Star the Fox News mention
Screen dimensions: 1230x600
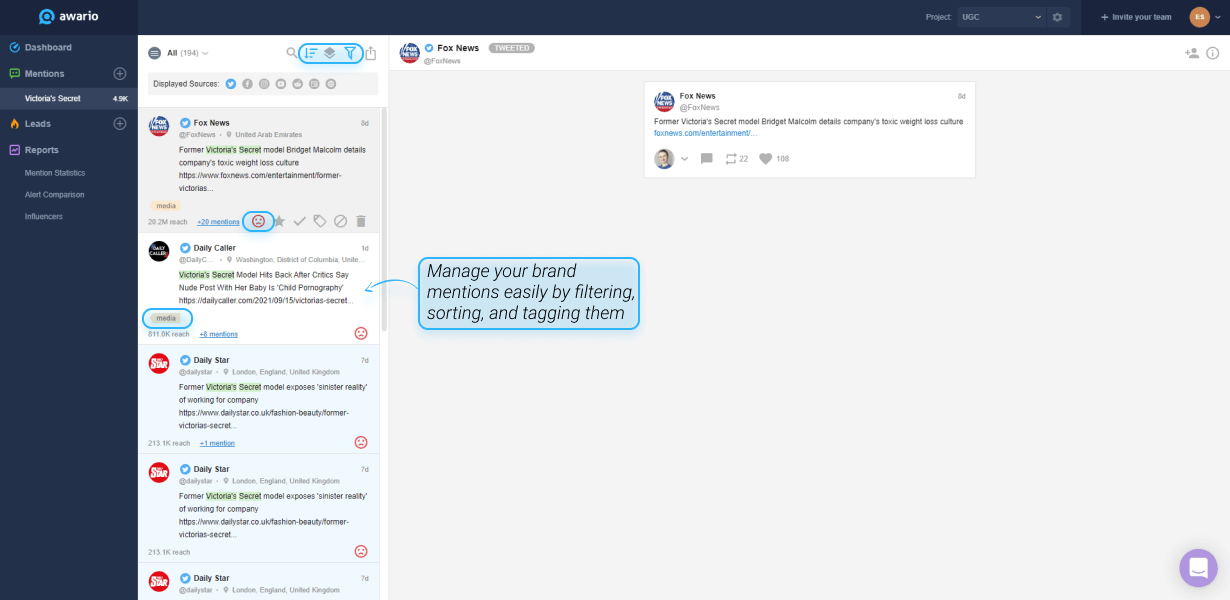279,221
